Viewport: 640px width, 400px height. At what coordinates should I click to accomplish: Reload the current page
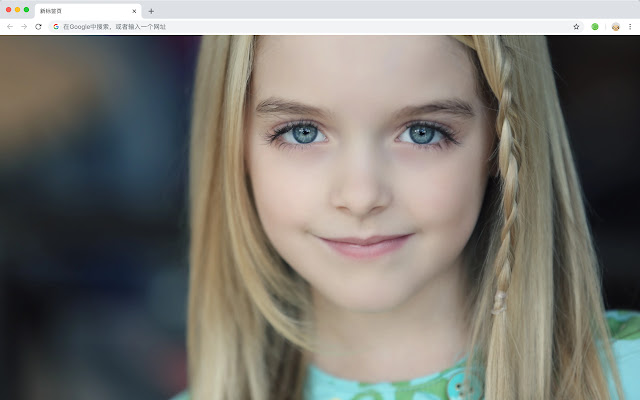click(x=38, y=27)
